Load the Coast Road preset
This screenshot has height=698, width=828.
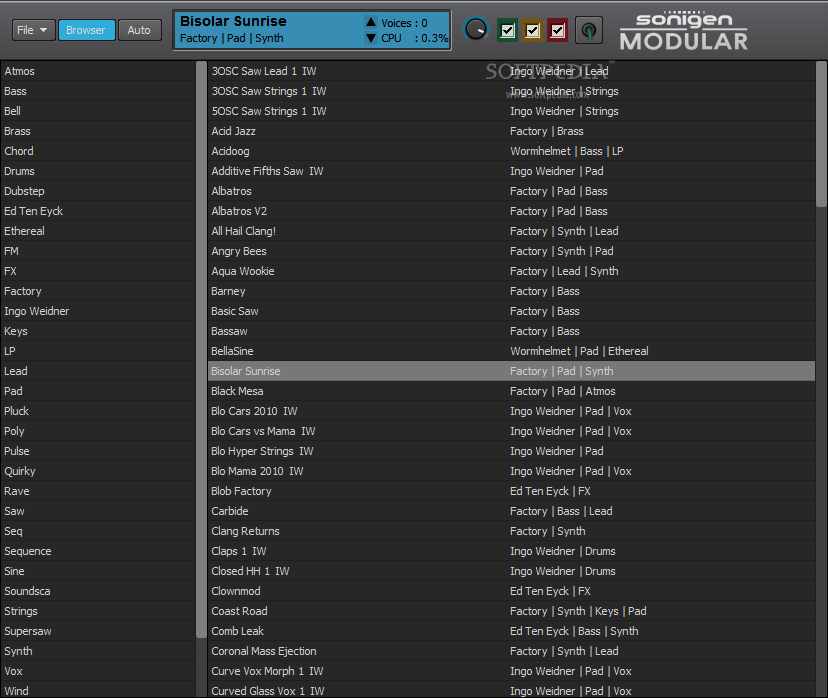click(x=512, y=611)
